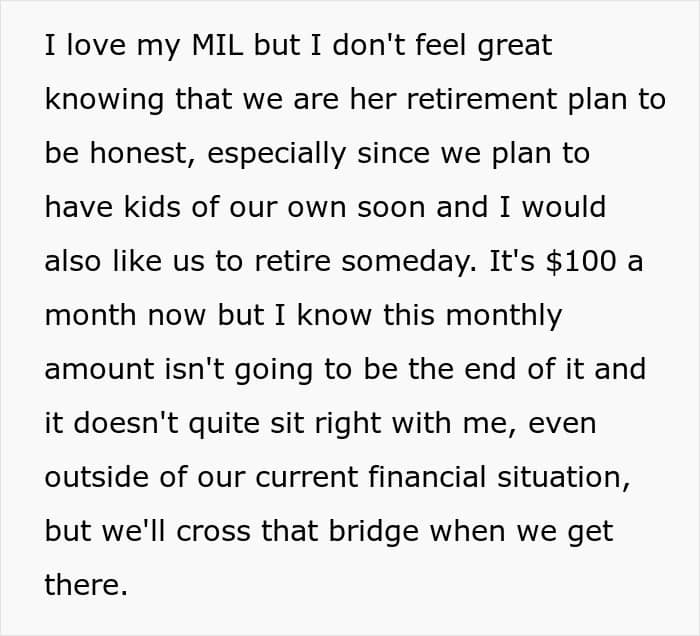Image resolution: width=700 pixels, height=636 pixels.
Task: Click the word "monthly" in the paragraph
Action: (504, 315)
